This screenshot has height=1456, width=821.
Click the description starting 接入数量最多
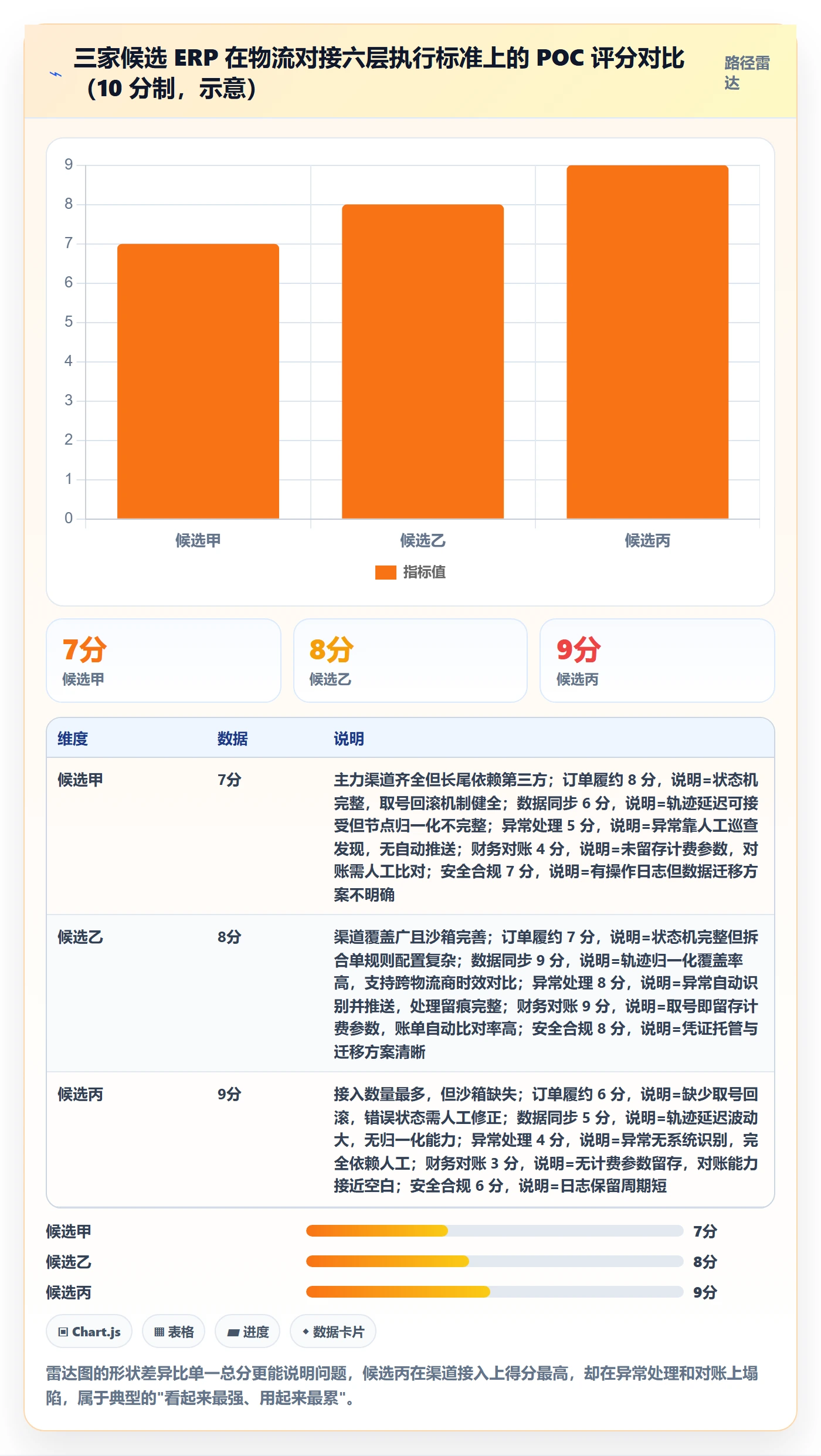[546, 1140]
